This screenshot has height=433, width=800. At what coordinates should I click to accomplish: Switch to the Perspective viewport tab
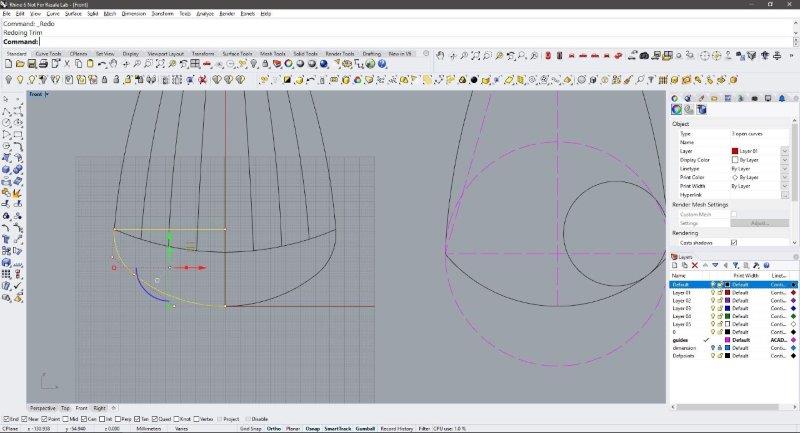pyautogui.click(x=42, y=408)
